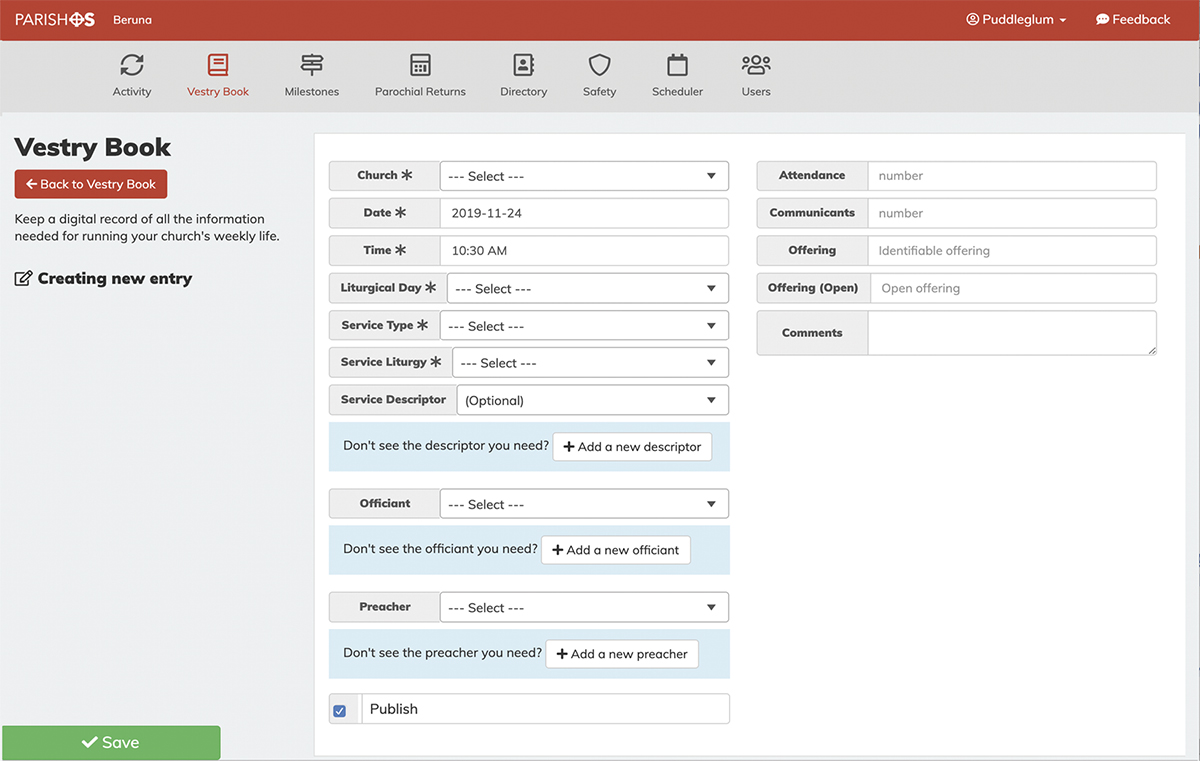Viewport: 1200px width, 761px height.
Task: Click the Scheduler calendar icon
Action: 677,66
